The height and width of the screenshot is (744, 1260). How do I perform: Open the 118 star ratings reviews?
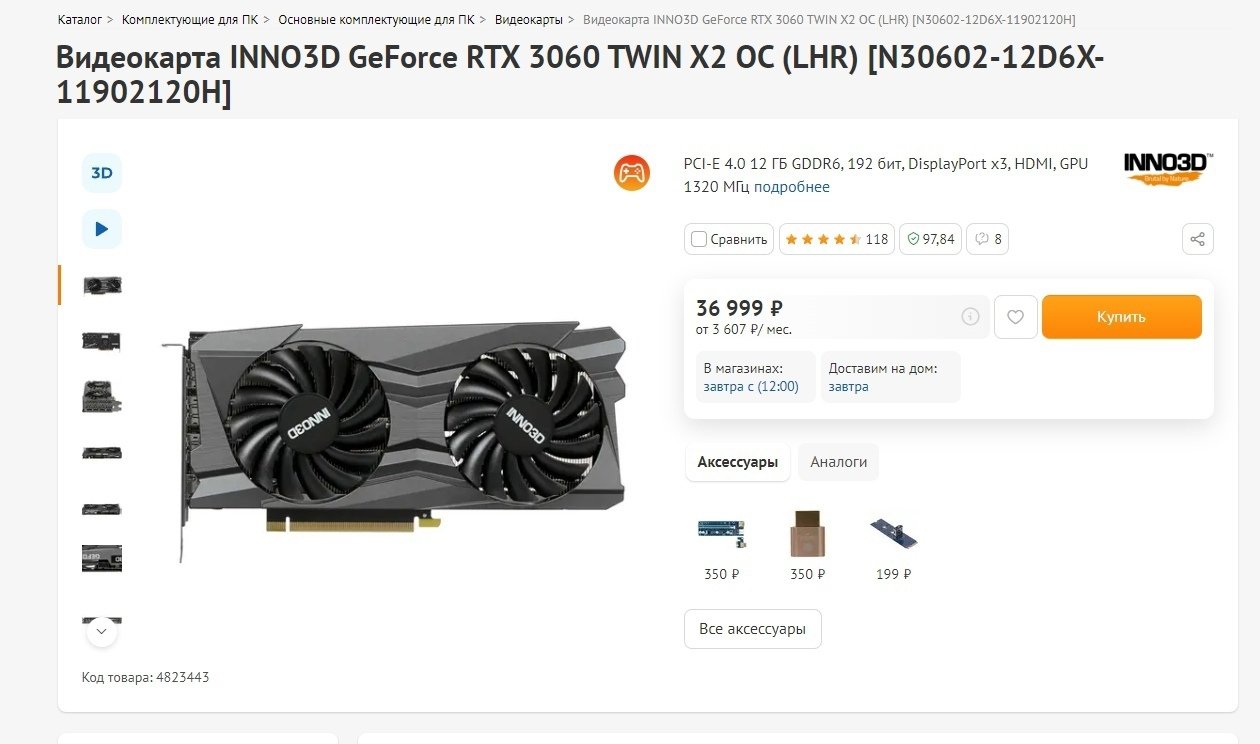coord(837,239)
